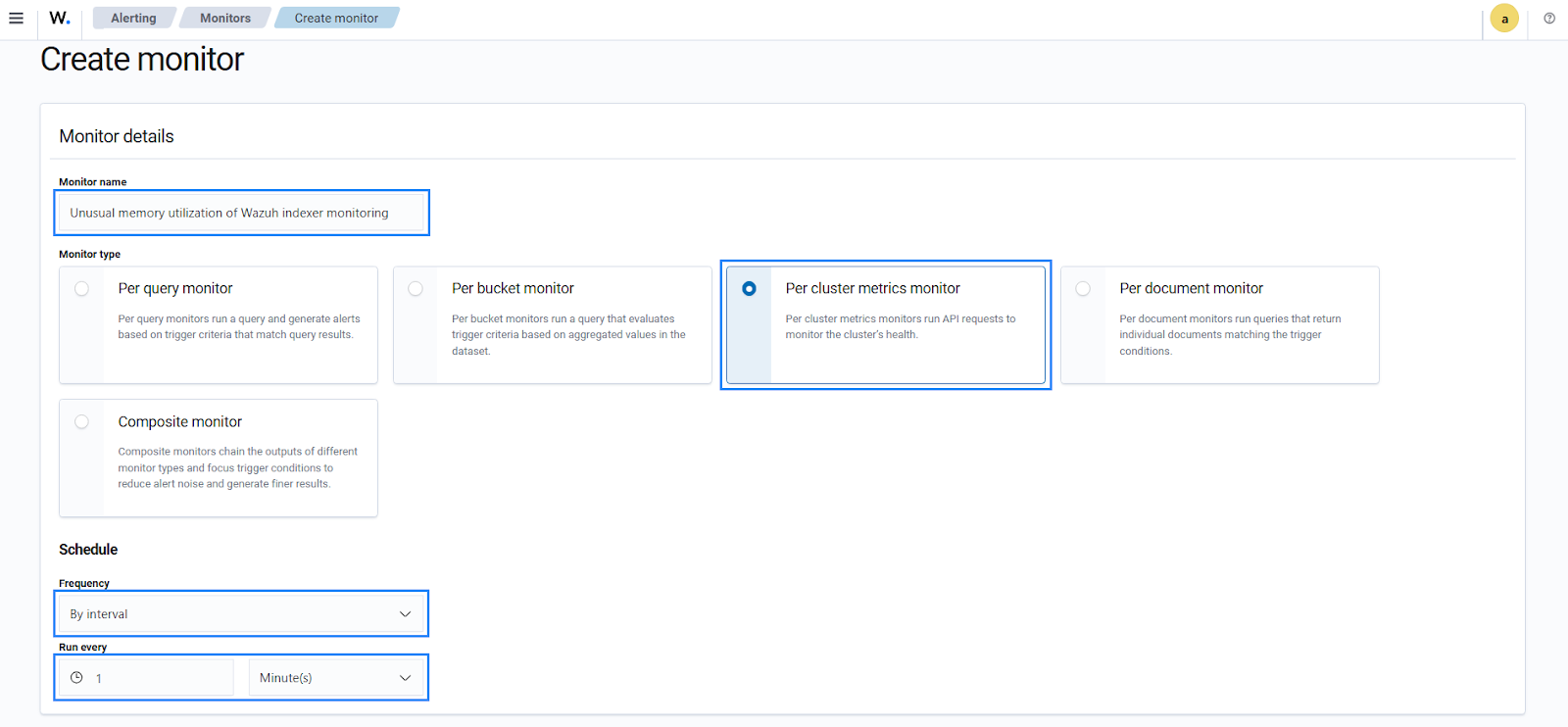Click the clock icon in Run every
Screen dimensions: 1568x727
coord(76,677)
